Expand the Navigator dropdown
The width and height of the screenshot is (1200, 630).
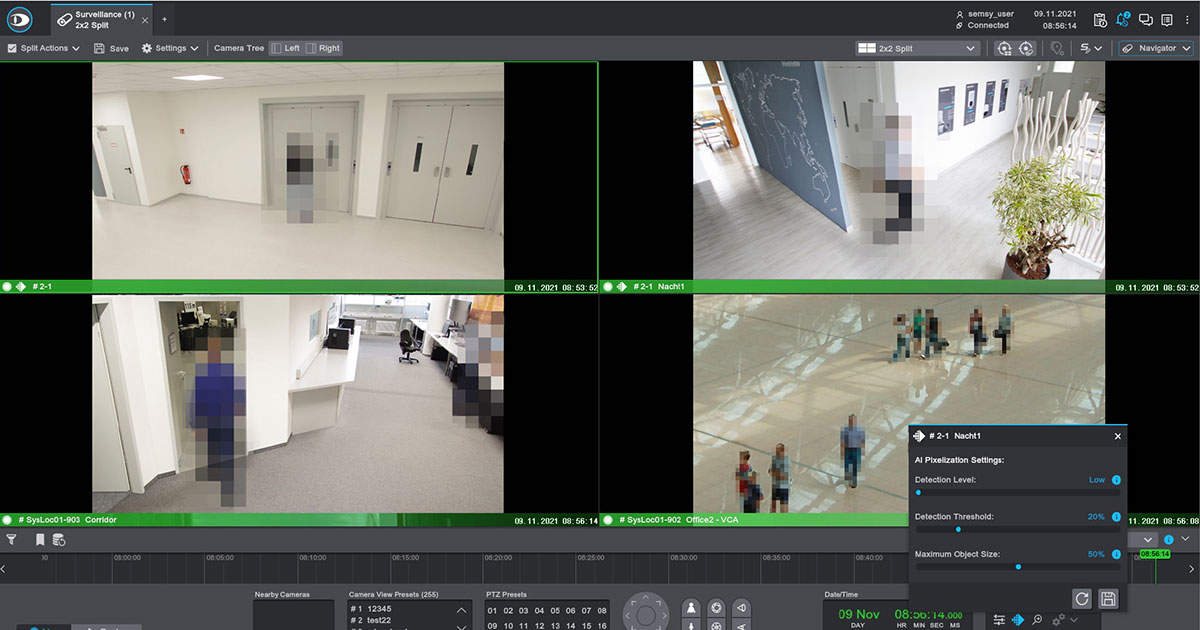(x=1156, y=48)
